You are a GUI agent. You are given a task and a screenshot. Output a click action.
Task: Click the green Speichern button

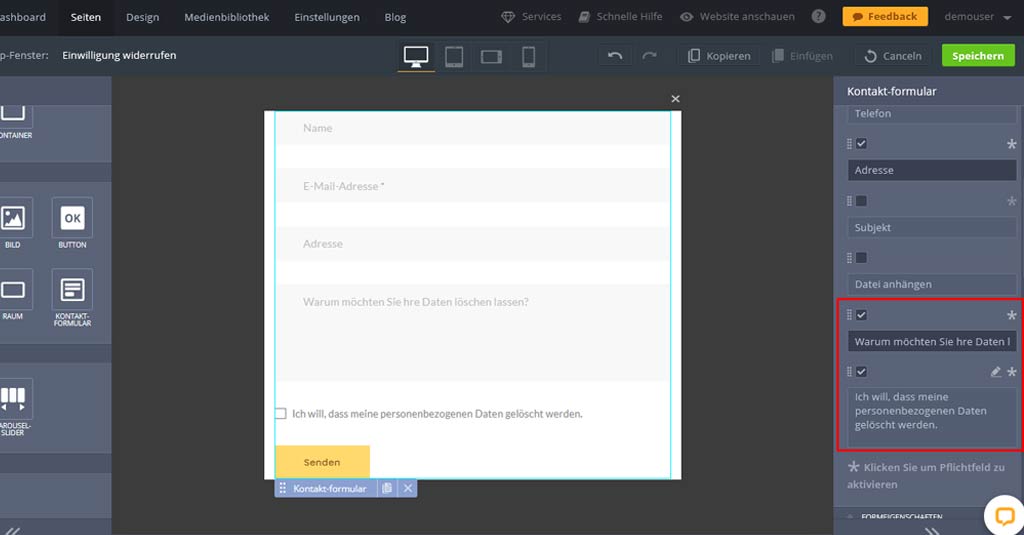[977, 56]
